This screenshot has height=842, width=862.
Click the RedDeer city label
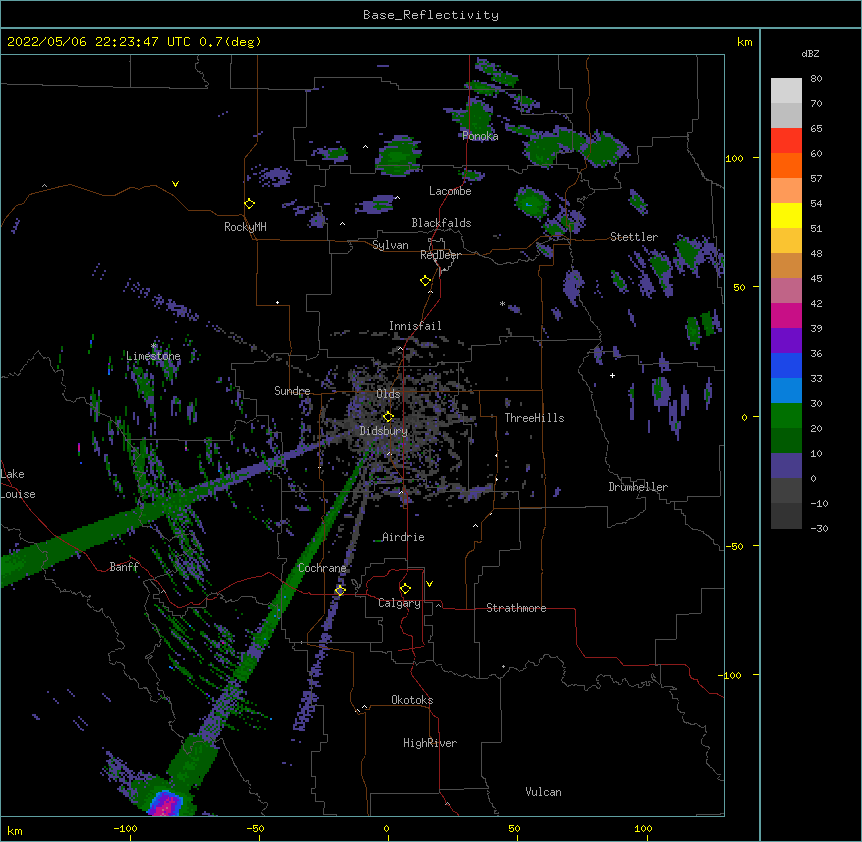click(440, 255)
